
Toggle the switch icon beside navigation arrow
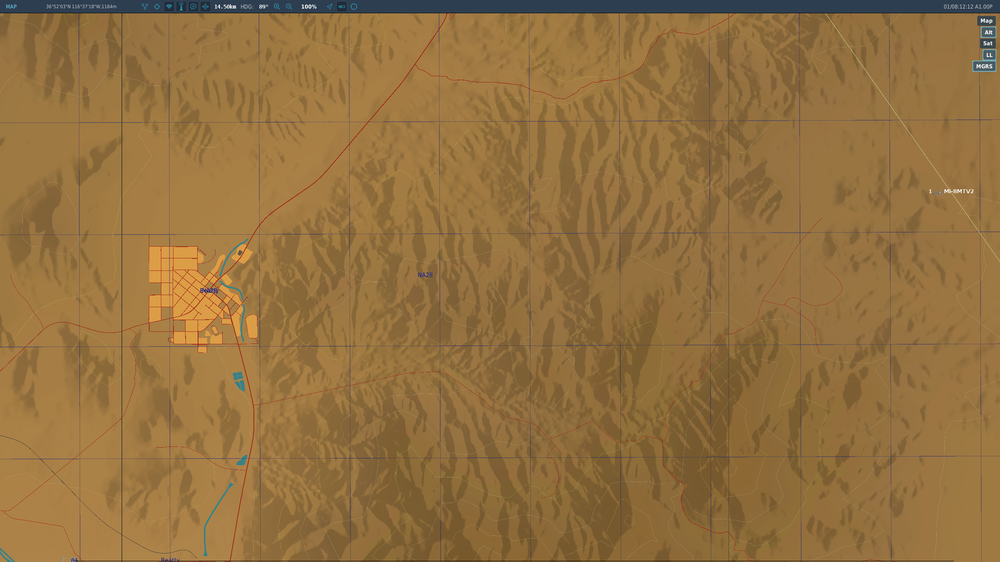(x=342, y=6)
